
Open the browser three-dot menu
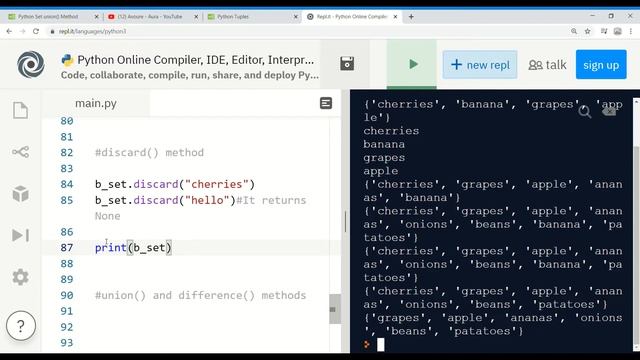[x=631, y=31]
